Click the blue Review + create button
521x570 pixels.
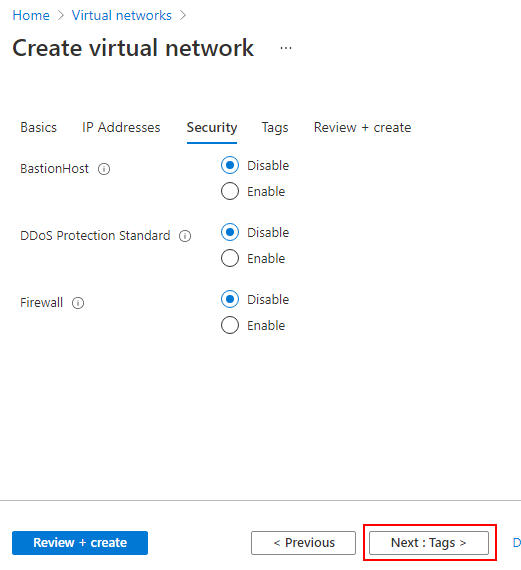(x=80, y=543)
